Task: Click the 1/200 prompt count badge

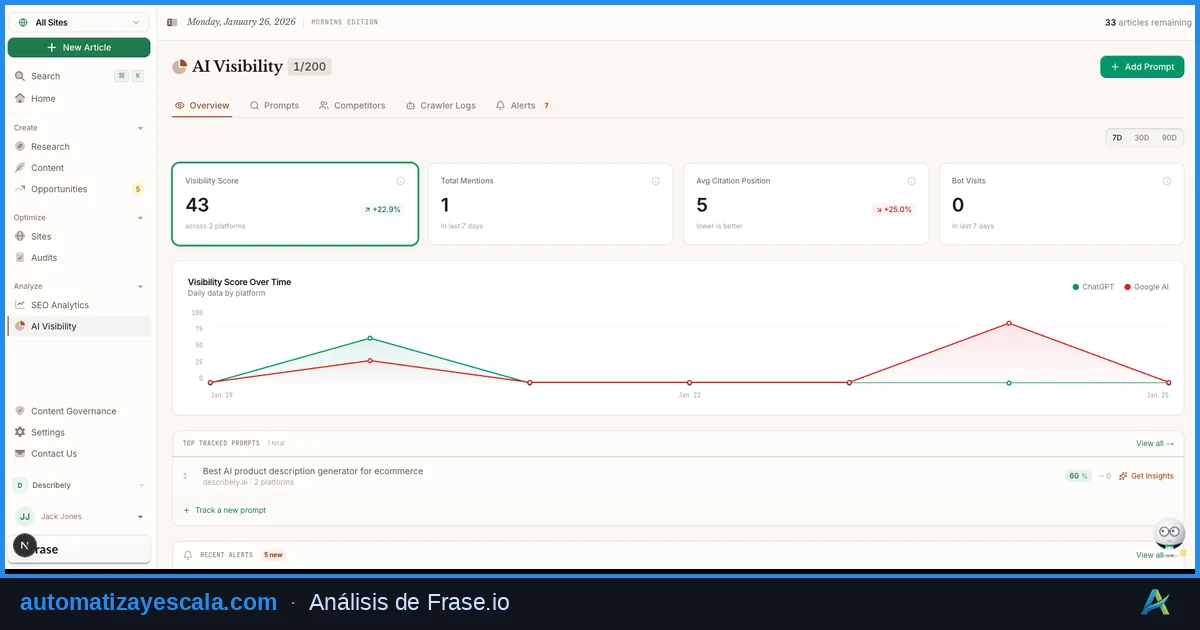Action: 309,67
